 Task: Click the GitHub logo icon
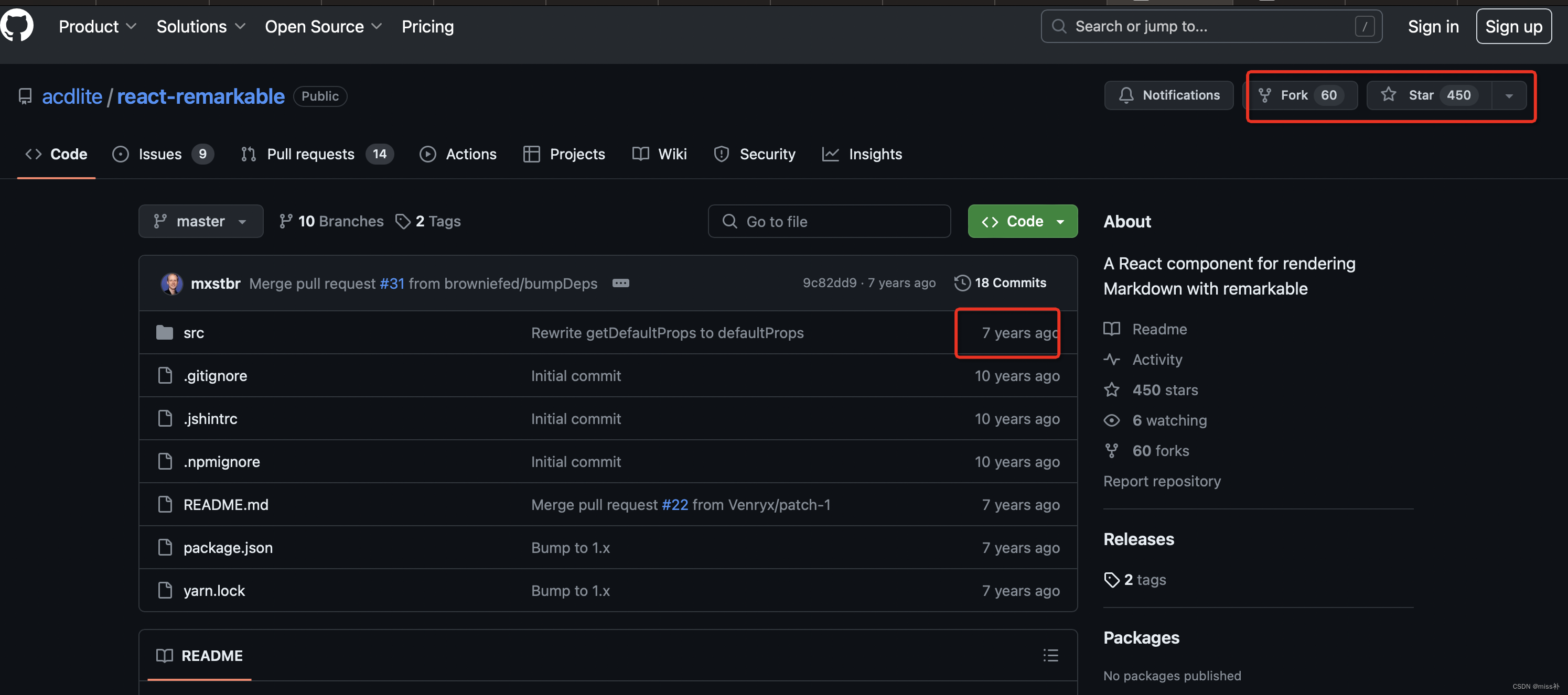(x=17, y=26)
